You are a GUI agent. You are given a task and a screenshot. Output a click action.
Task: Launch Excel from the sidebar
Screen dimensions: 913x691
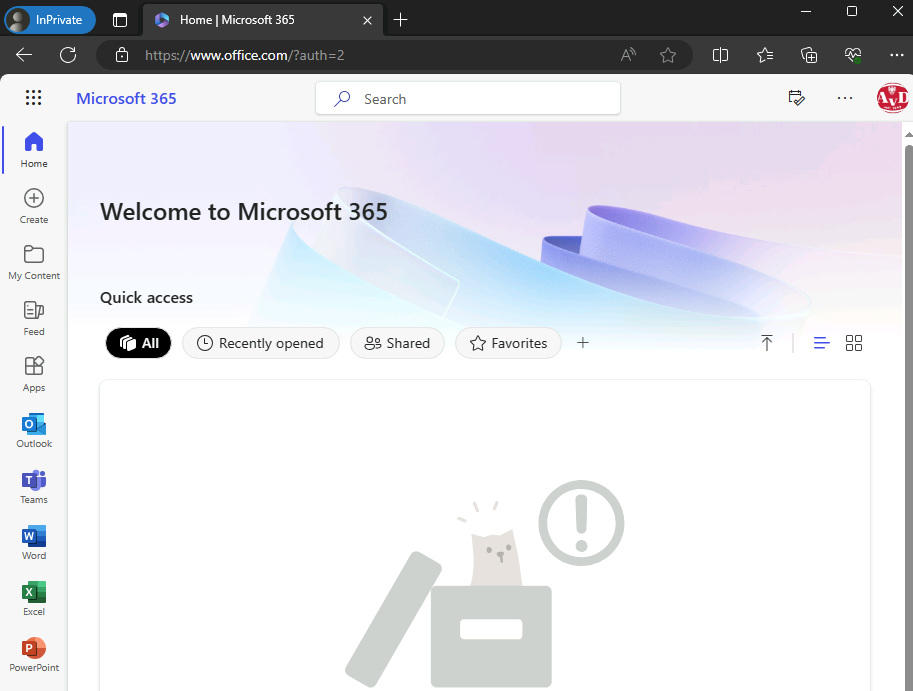34,598
